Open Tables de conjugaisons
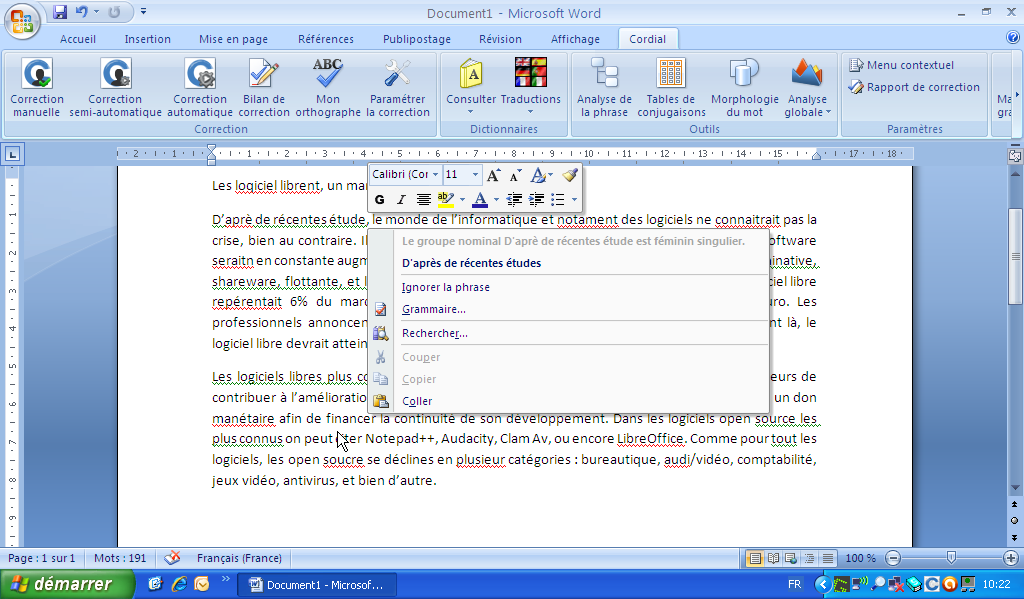 (x=671, y=88)
